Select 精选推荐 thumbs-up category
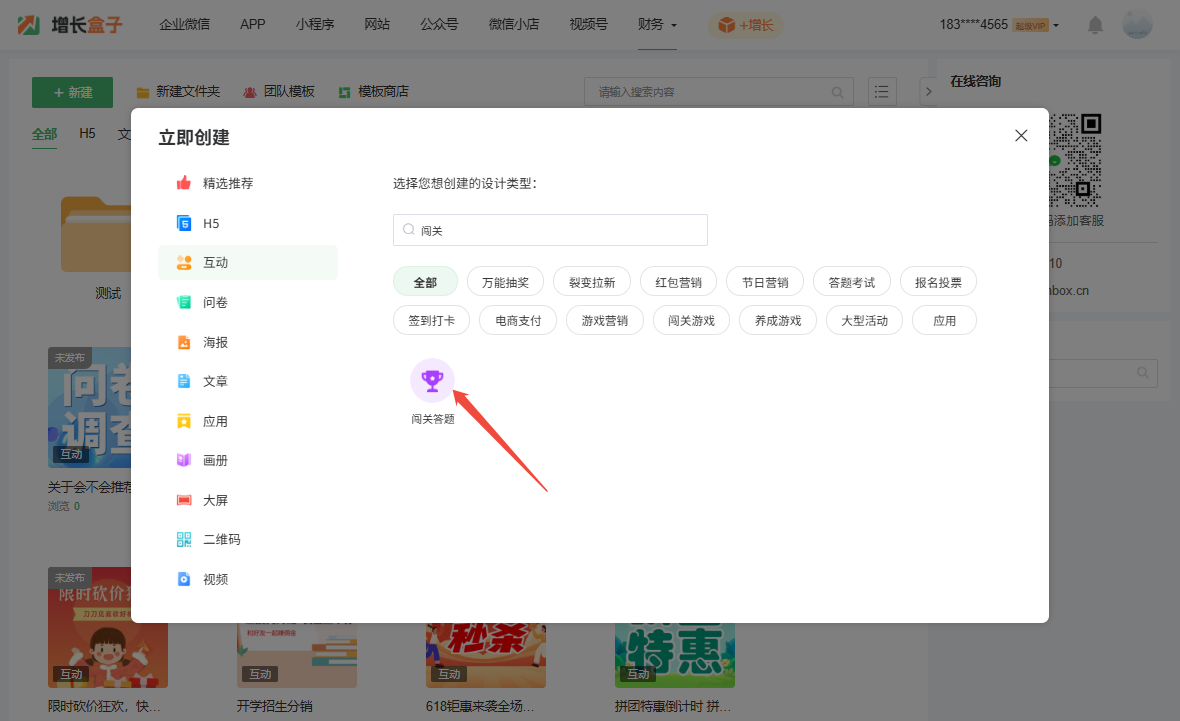 coord(227,183)
